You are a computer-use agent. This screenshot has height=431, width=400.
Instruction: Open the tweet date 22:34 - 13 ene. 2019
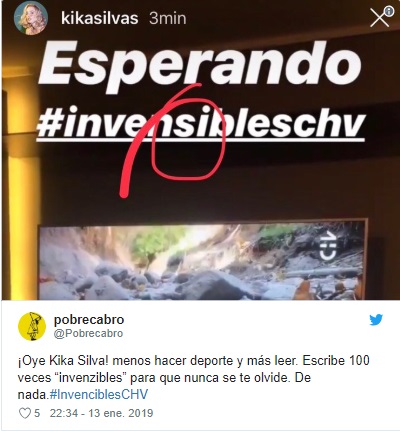point(101,413)
